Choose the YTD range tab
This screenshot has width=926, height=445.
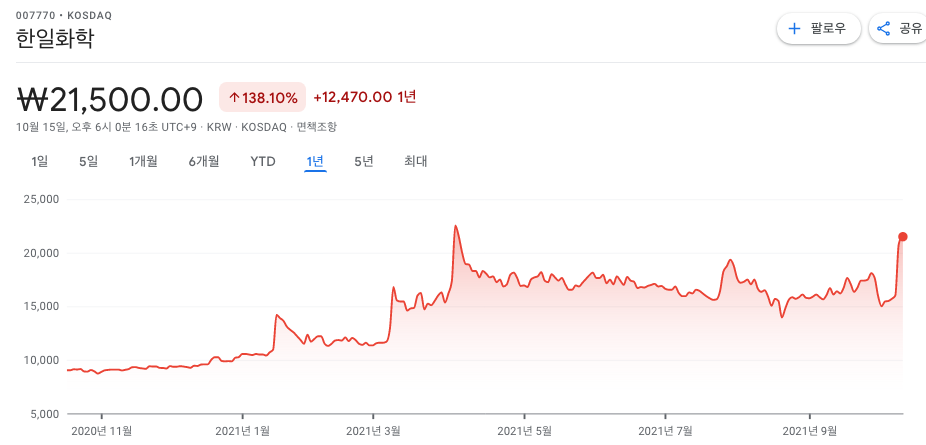pos(263,161)
